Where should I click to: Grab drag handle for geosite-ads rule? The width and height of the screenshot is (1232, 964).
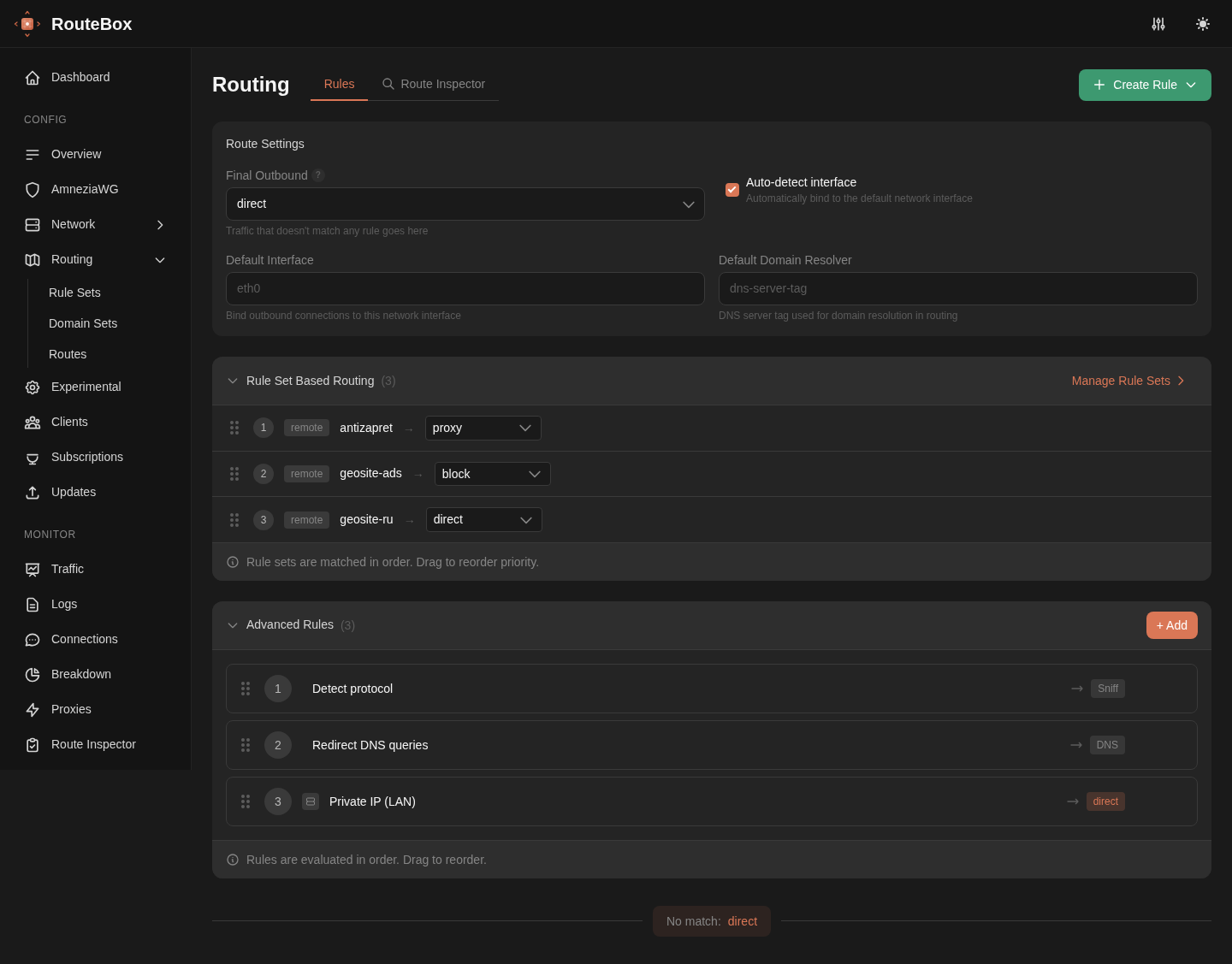point(234,474)
